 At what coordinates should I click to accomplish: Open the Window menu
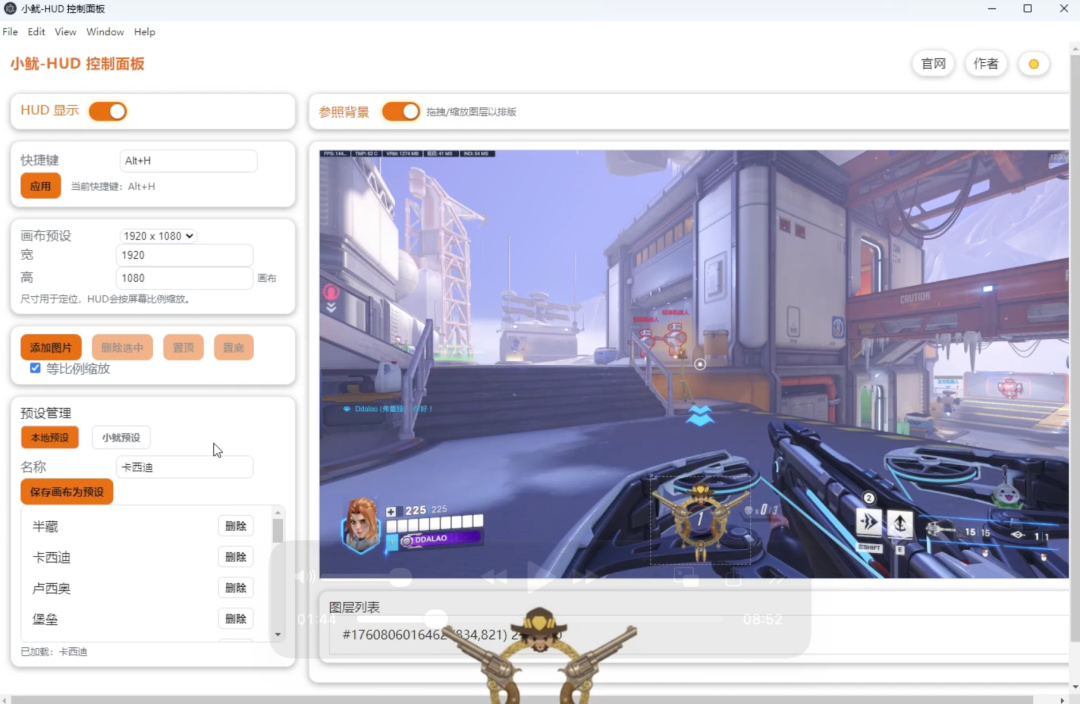click(x=105, y=32)
